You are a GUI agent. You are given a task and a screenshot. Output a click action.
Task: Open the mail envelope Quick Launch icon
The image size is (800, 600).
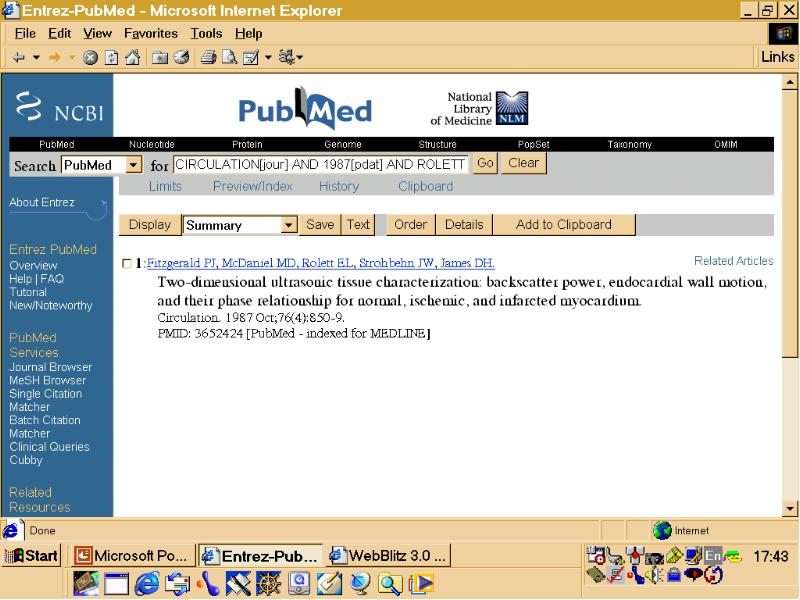pos(177,584)
